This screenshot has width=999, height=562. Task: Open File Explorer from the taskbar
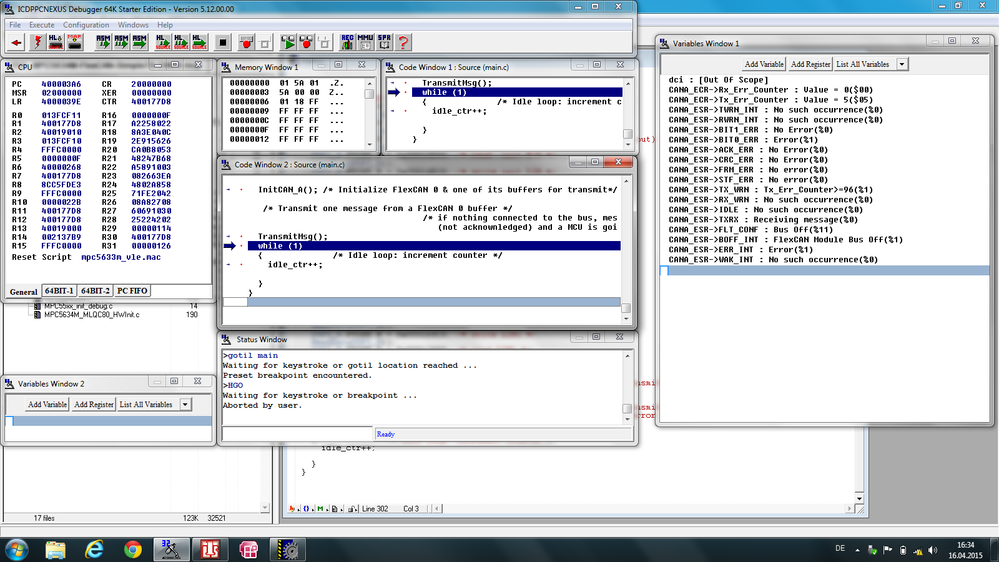click(55, 549)
